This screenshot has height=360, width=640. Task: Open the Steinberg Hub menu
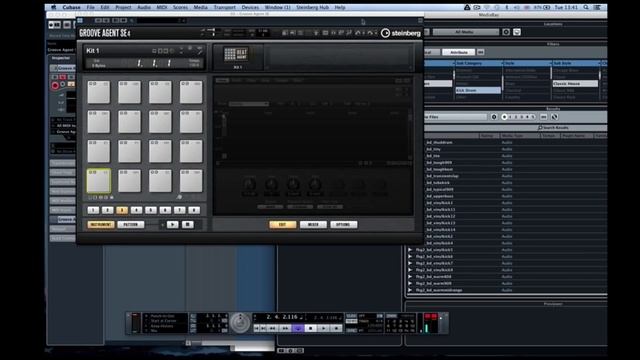(312, 7)
